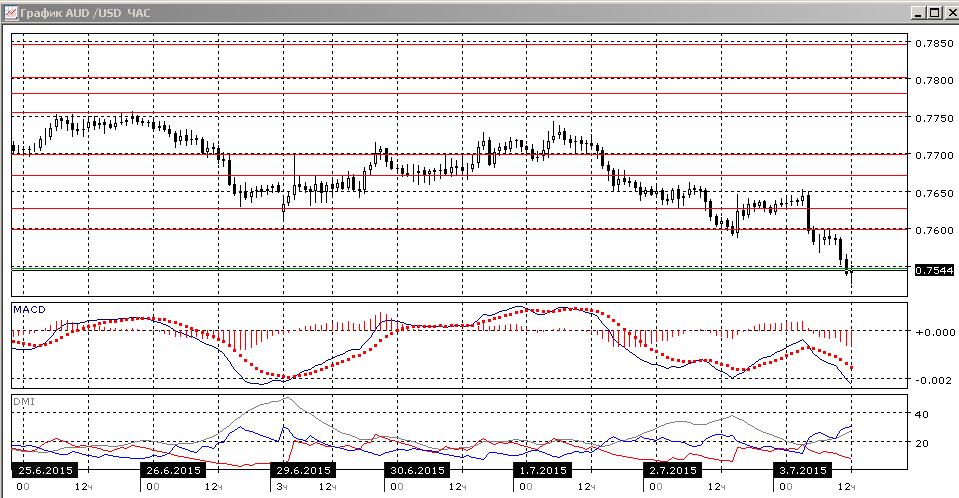This screenshot has height=498, width=959.
Task: Click the 2.7.2015 date marker
Action: [x=672, y=470]
